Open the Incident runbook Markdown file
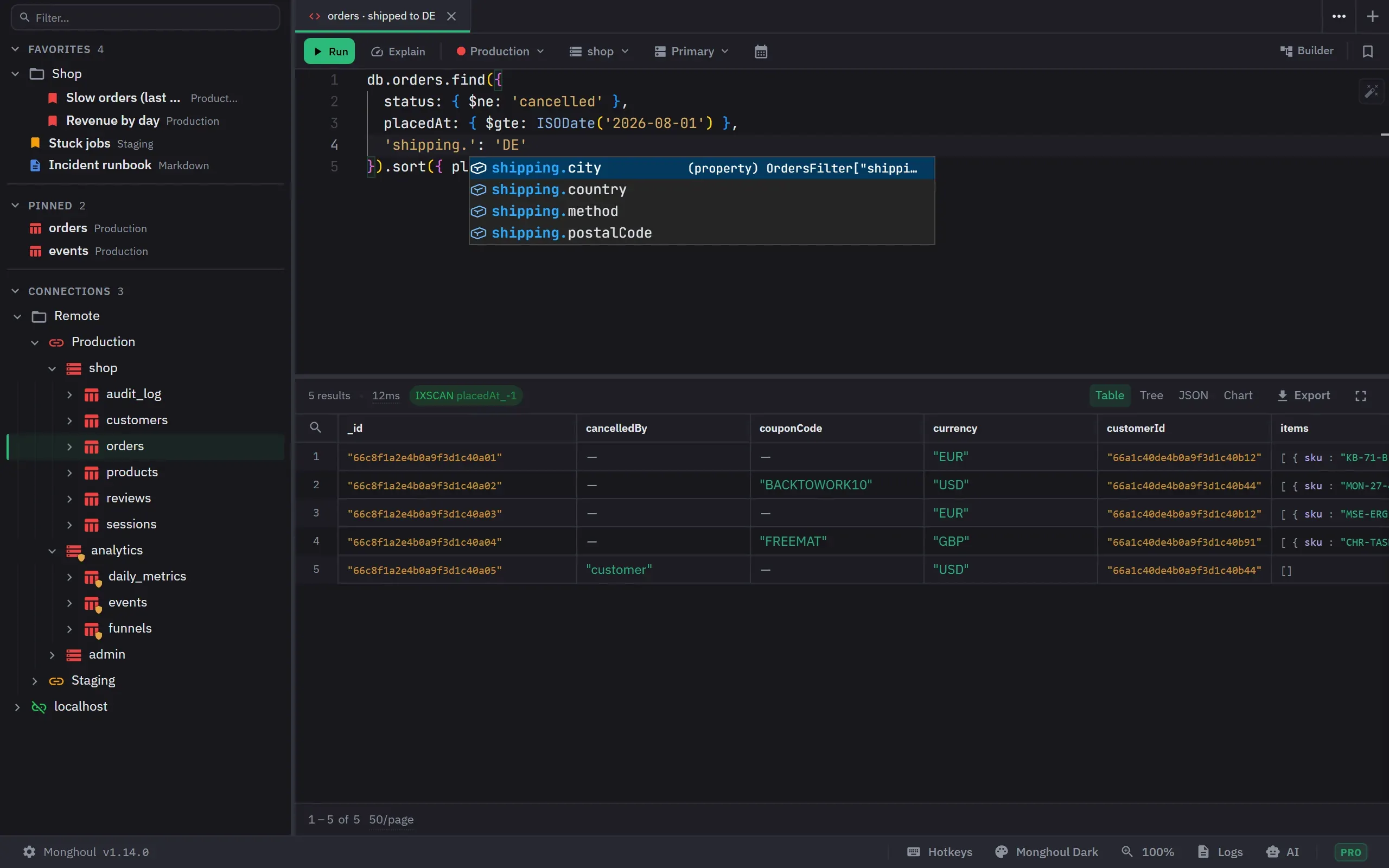 tap(119, 165)
